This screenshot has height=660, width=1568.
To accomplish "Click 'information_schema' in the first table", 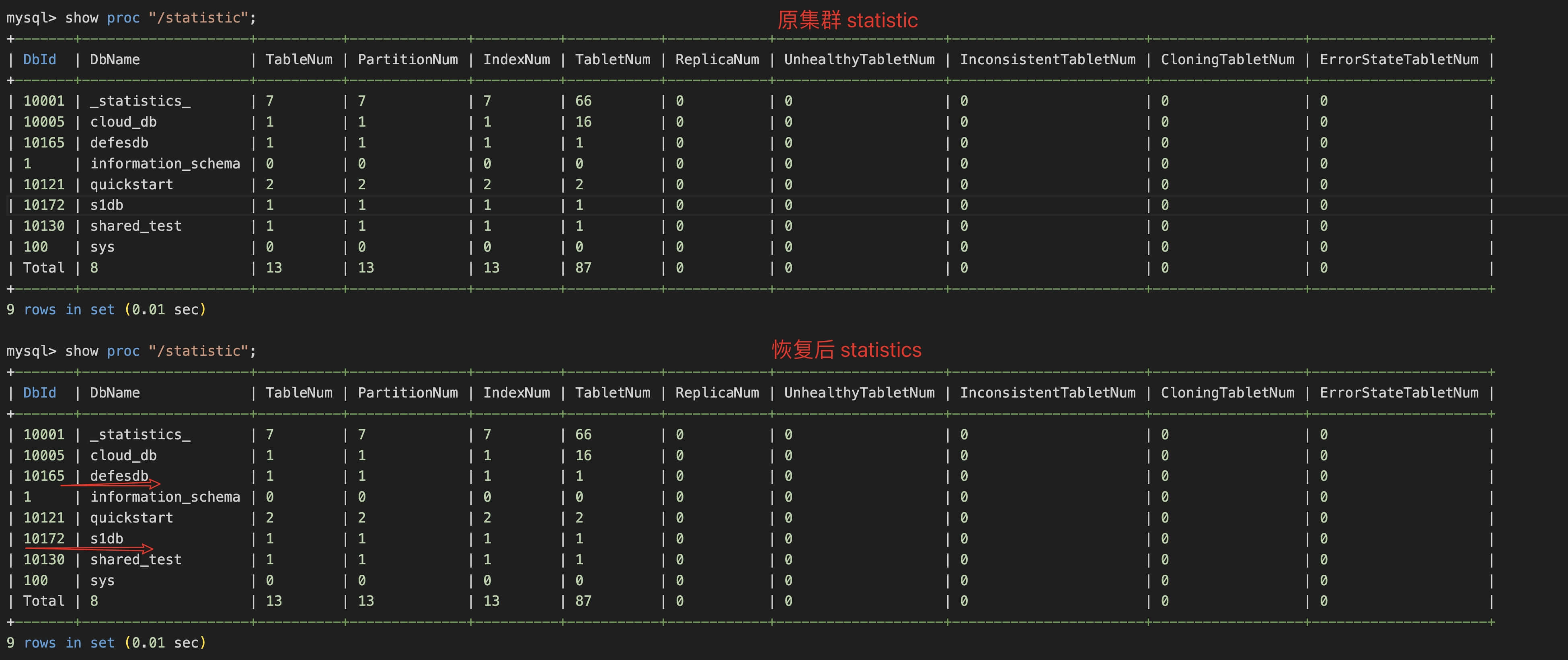I will tap(165, 164).
